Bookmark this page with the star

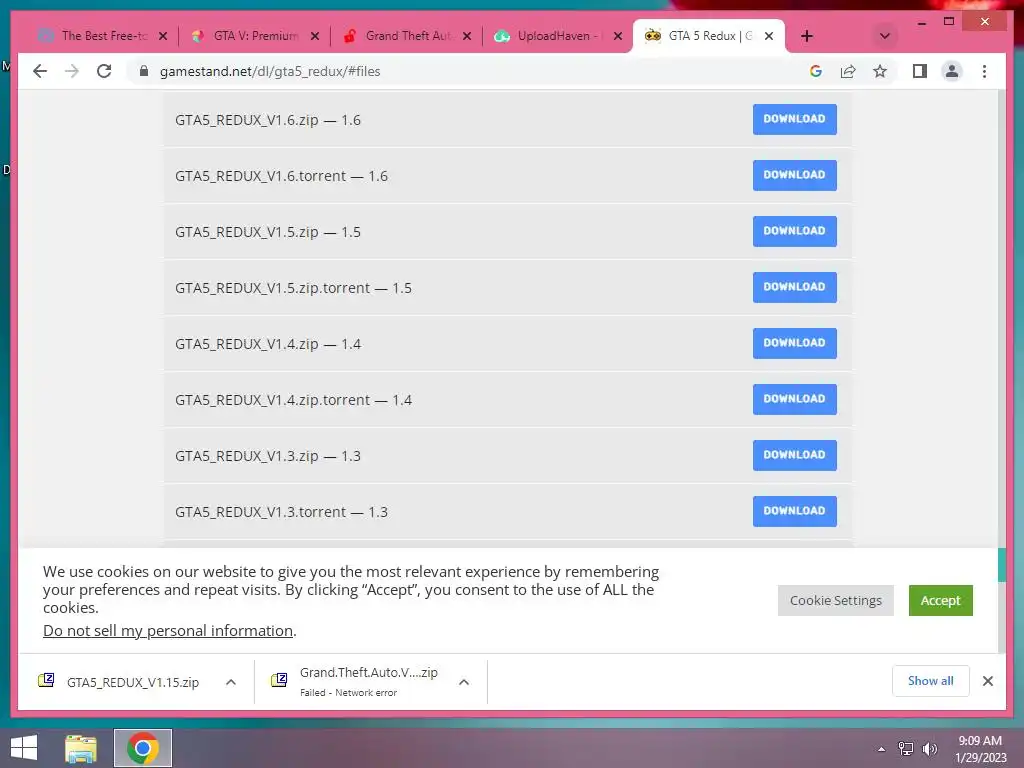[x=880, y=71]
